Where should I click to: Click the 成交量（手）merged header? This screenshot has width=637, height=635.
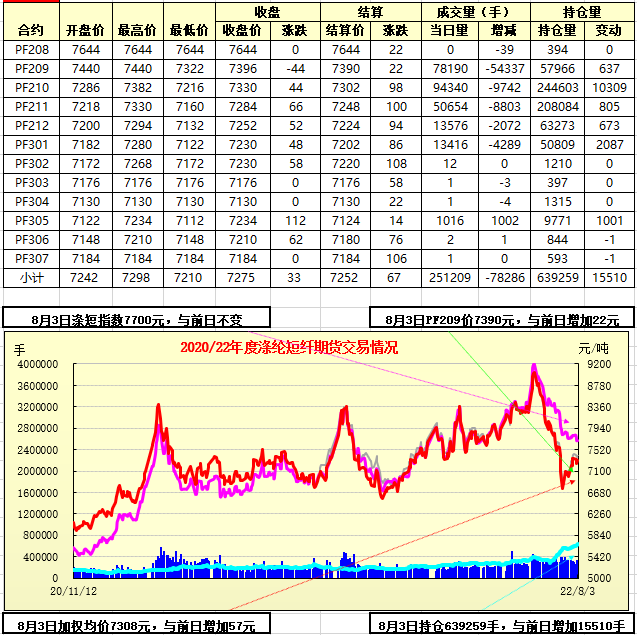pyautogui.click(x=476, y=12)
